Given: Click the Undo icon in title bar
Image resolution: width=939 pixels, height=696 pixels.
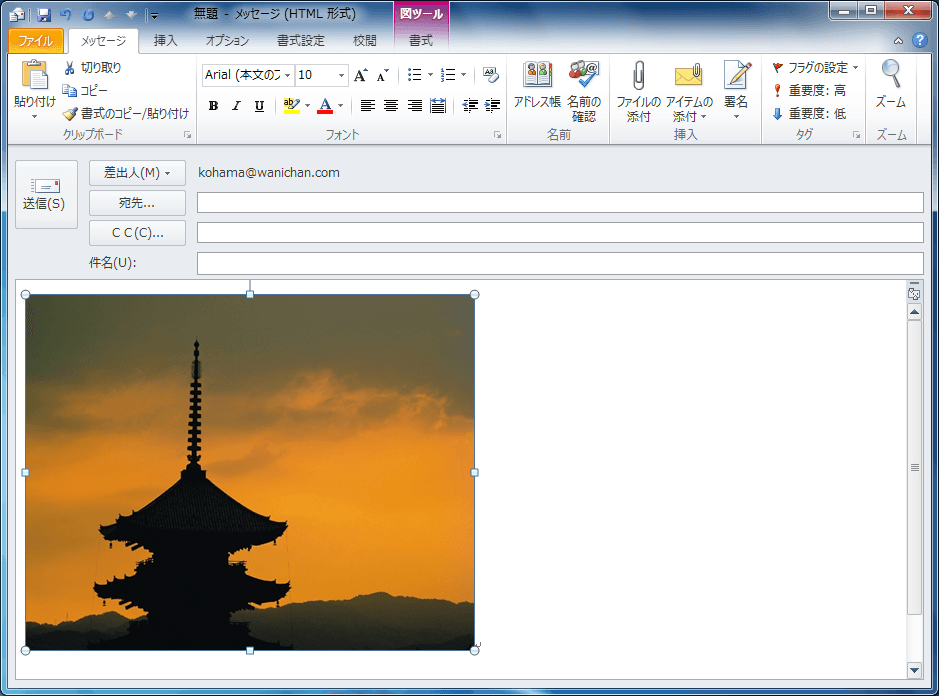Looking at the screenshot, I should 66,14.
